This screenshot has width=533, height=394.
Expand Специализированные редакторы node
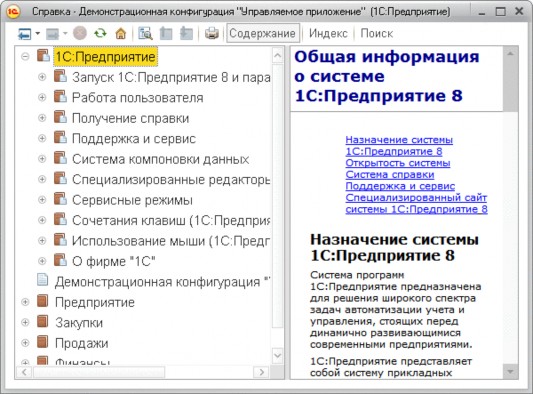(x=42, y=179)
